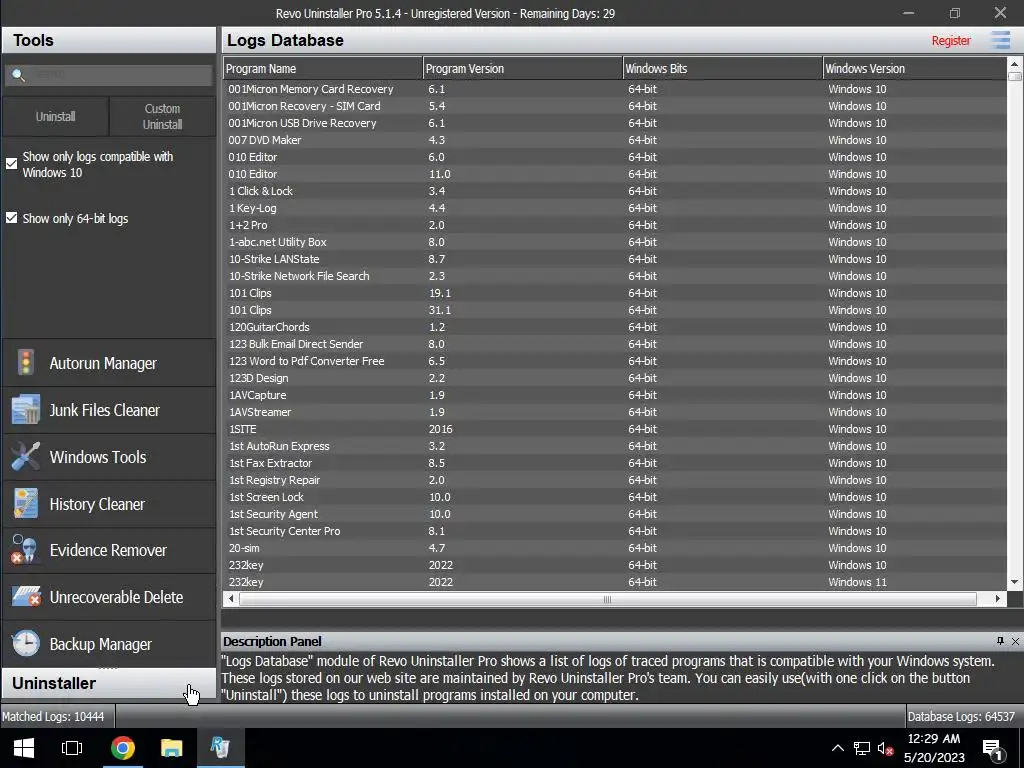Select 232key Windows 11 row
1024x768 pixels.
coord(615,582)
